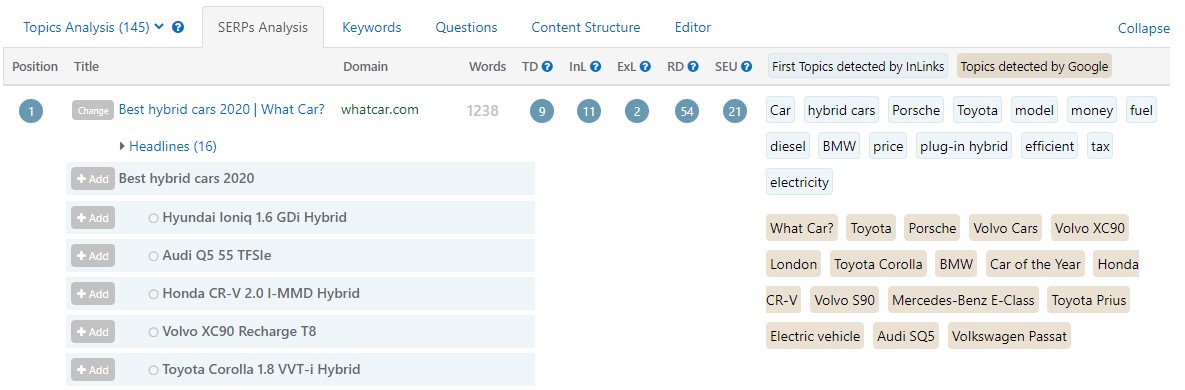Open Best hybrid cars 2020 | What Car? link

(x=221, y=110)
